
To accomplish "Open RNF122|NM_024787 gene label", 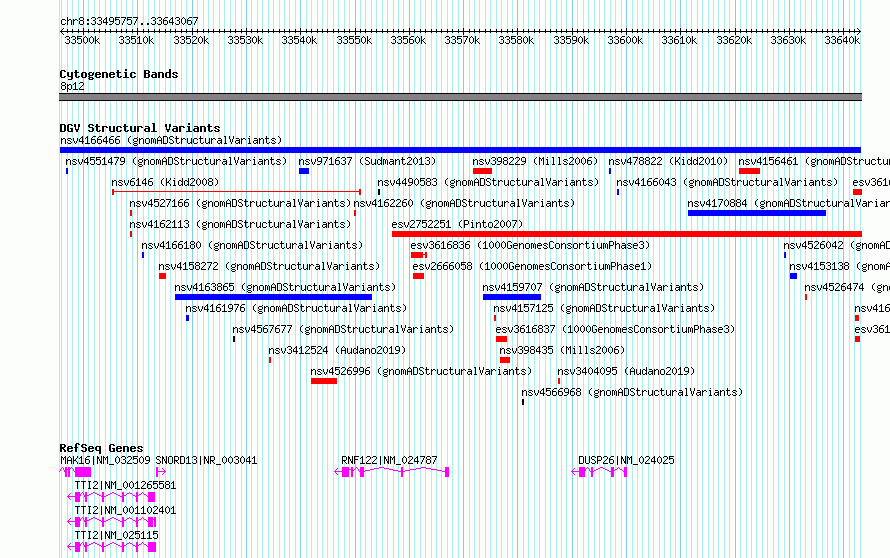I will pyautogui.click(x=389, y=460).
